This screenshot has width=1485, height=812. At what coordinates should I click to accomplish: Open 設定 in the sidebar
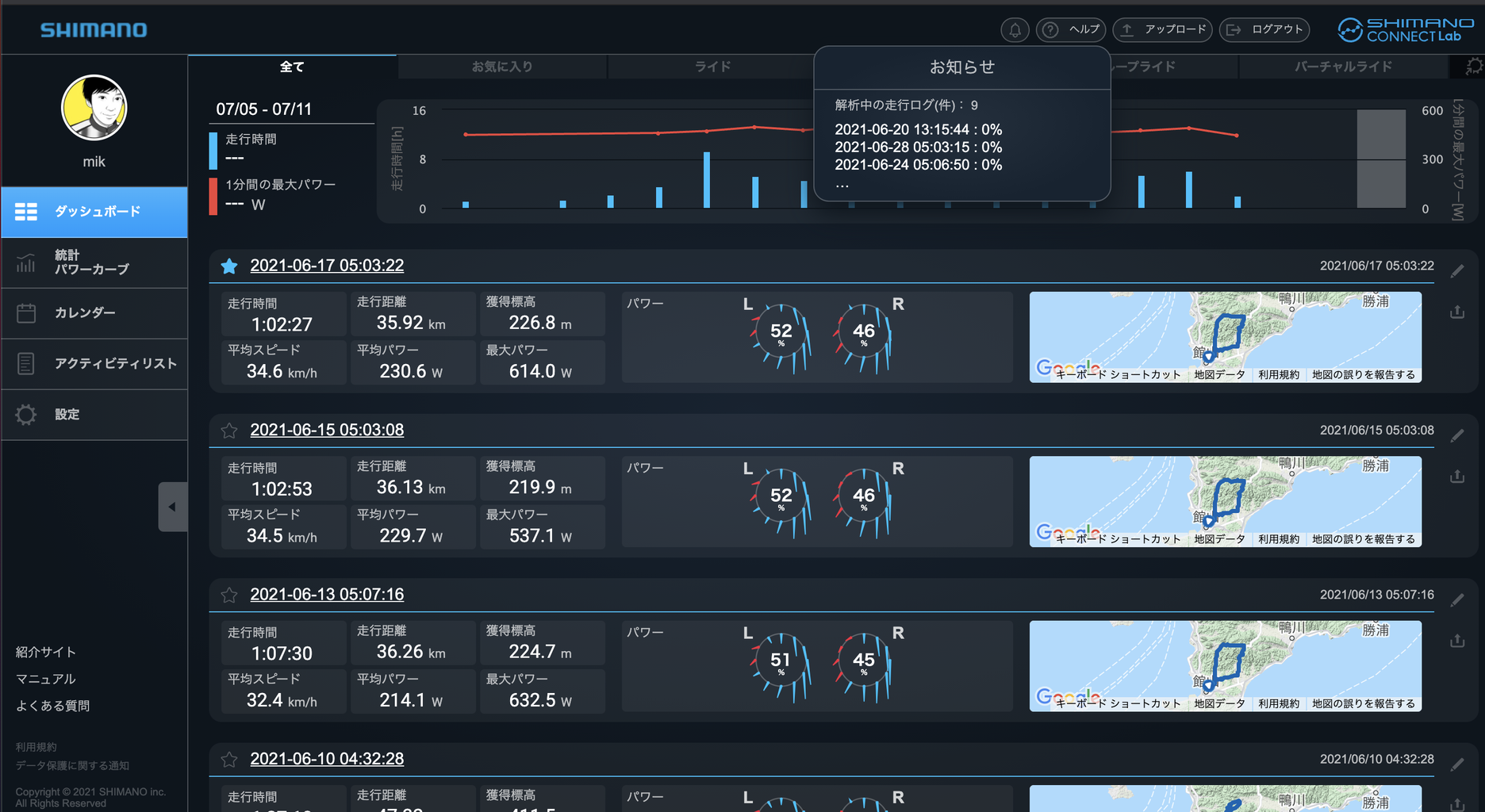(x=94, y=415)
